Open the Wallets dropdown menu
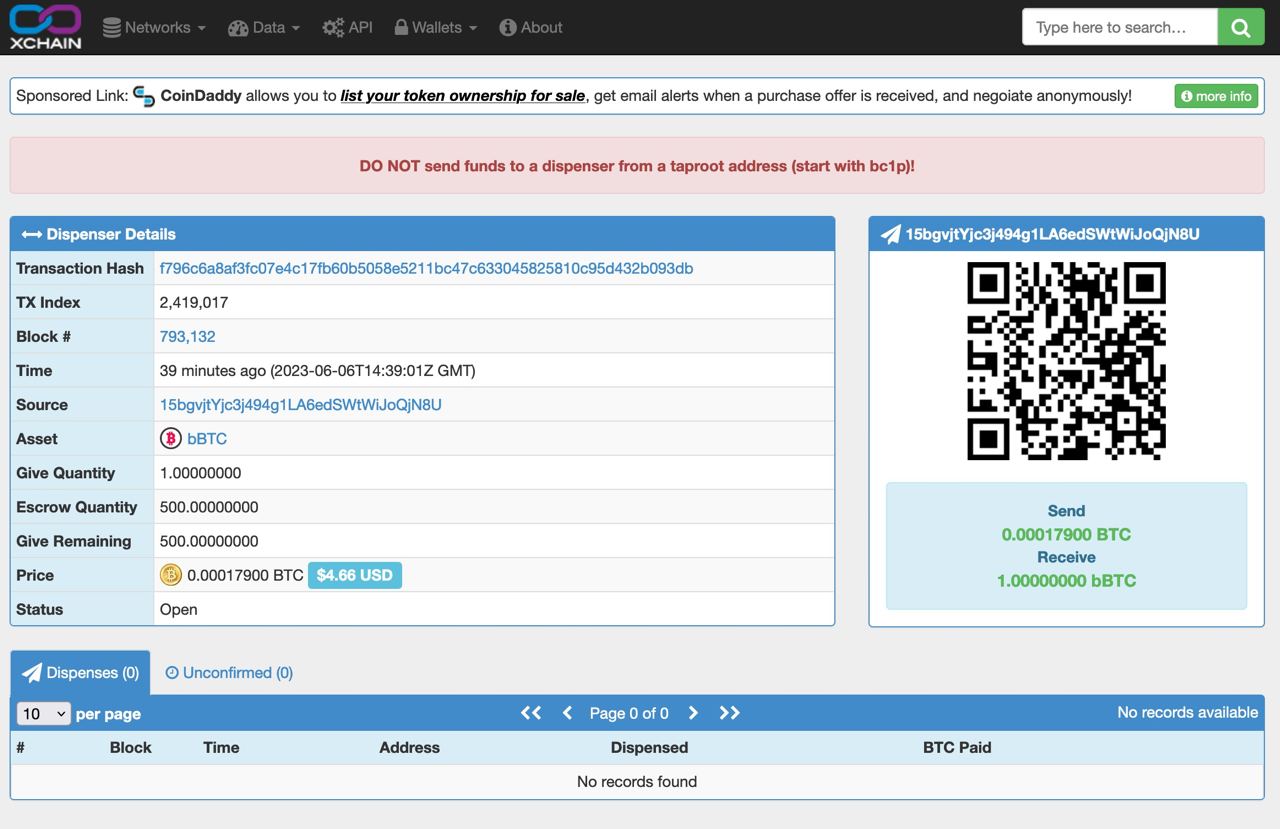 click(x=436, y=27)
